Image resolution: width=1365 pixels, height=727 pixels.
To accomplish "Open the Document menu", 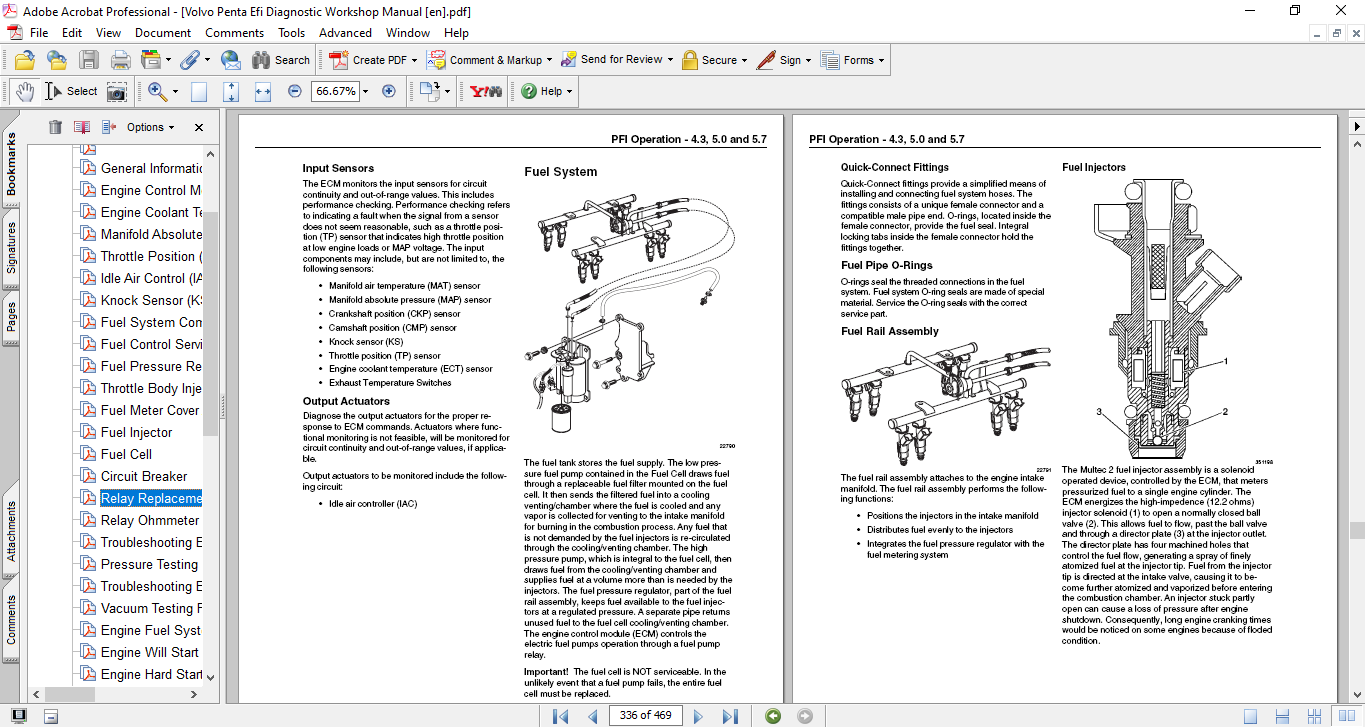I will click(x=162, y=32).
